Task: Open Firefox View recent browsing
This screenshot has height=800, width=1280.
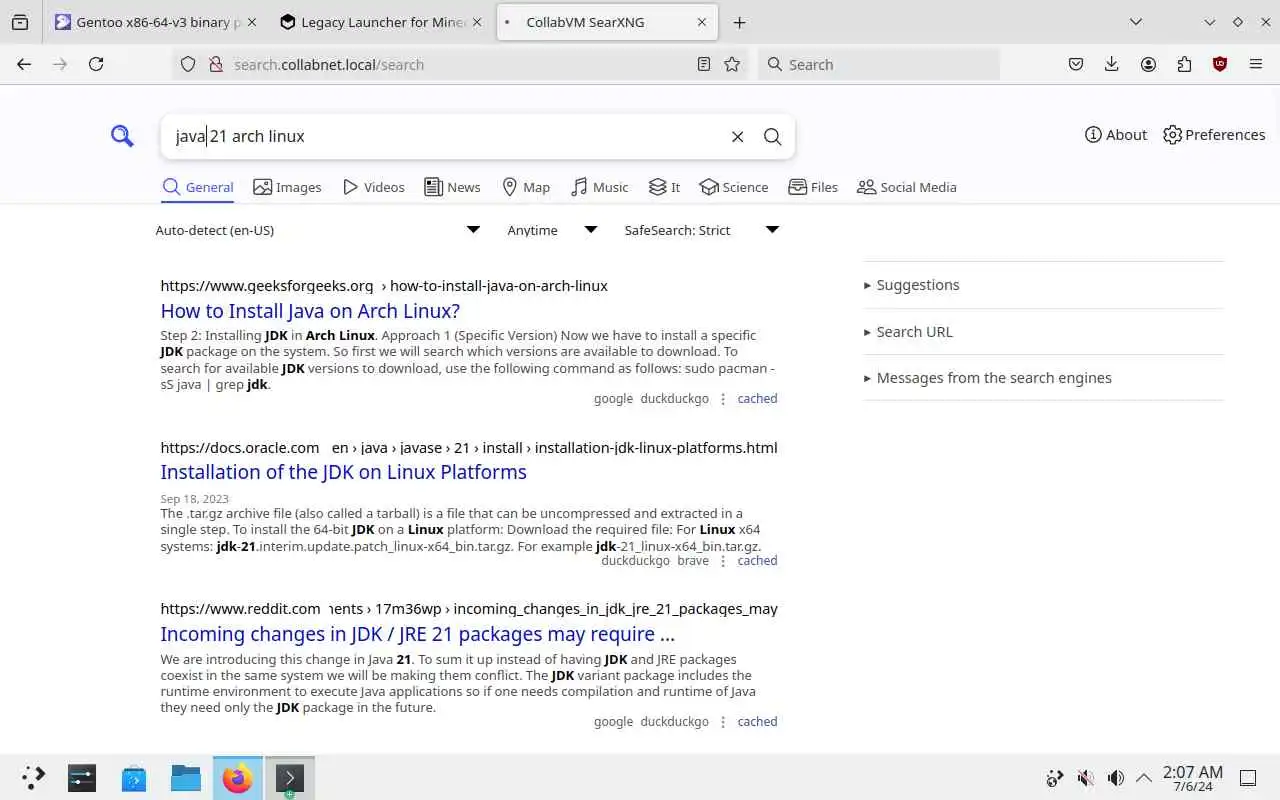Action: pyautogui.click(x=20, y=22)
